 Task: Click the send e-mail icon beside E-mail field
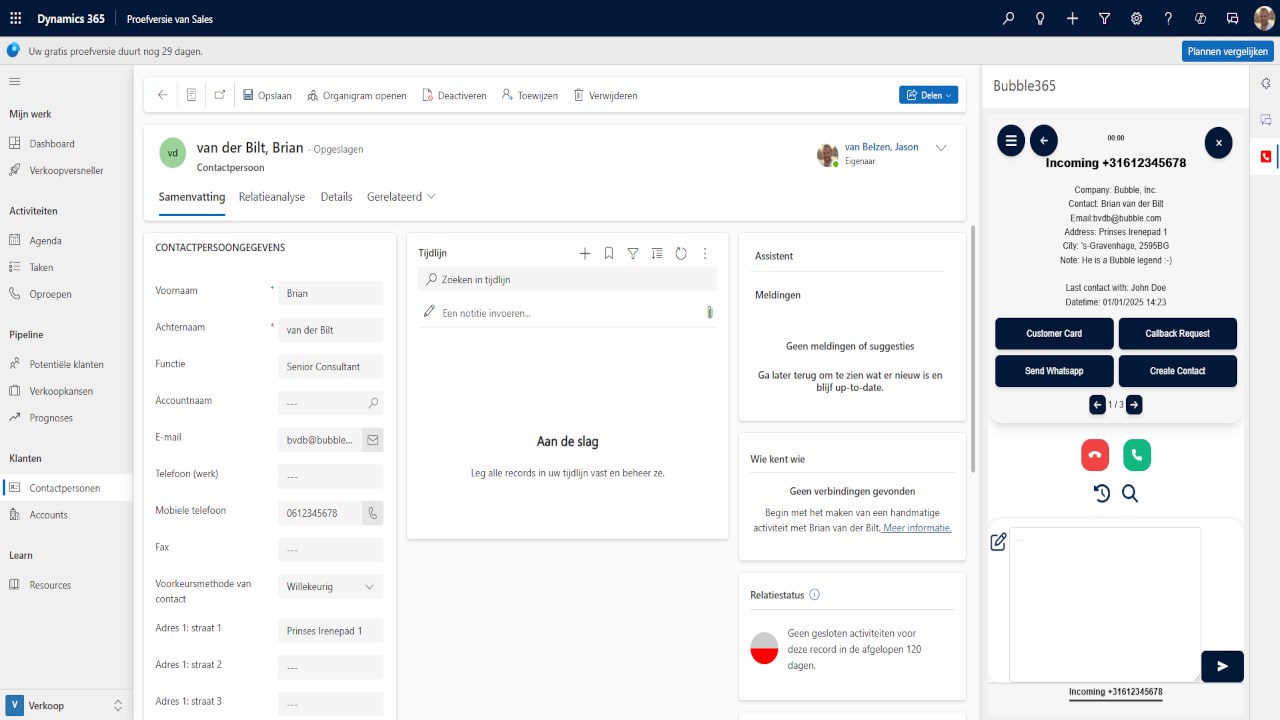372,440
